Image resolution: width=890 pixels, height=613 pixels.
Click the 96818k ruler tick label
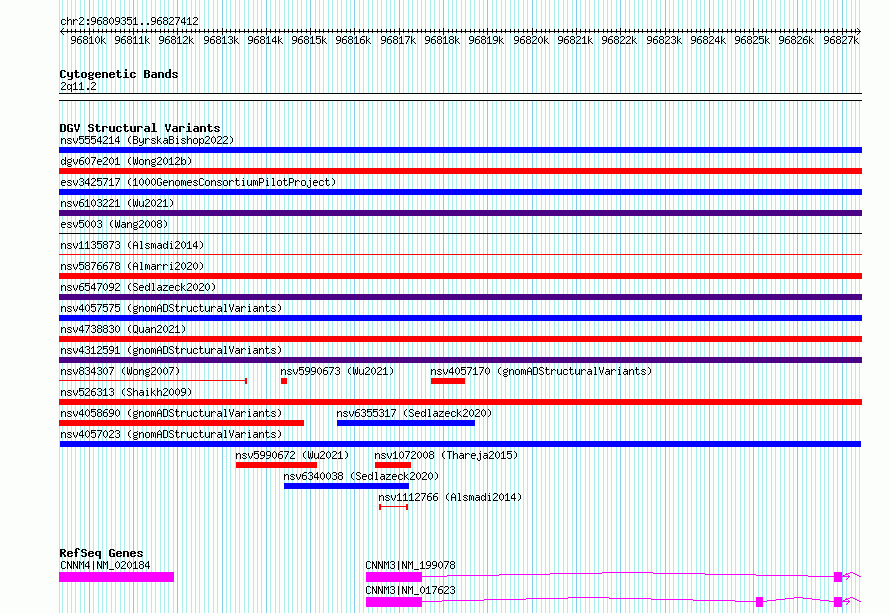[442, 40]
